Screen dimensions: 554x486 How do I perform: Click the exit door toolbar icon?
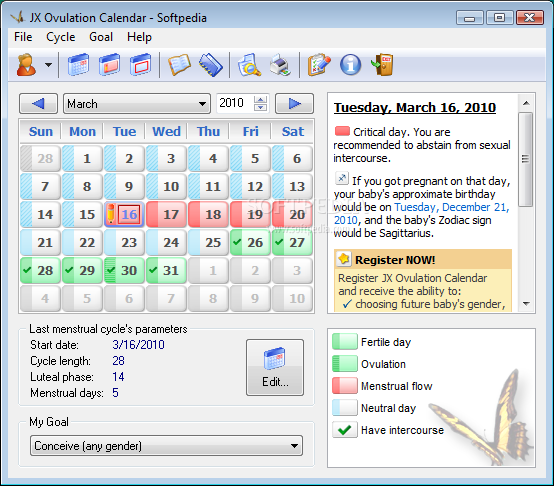tap(382, 65)
